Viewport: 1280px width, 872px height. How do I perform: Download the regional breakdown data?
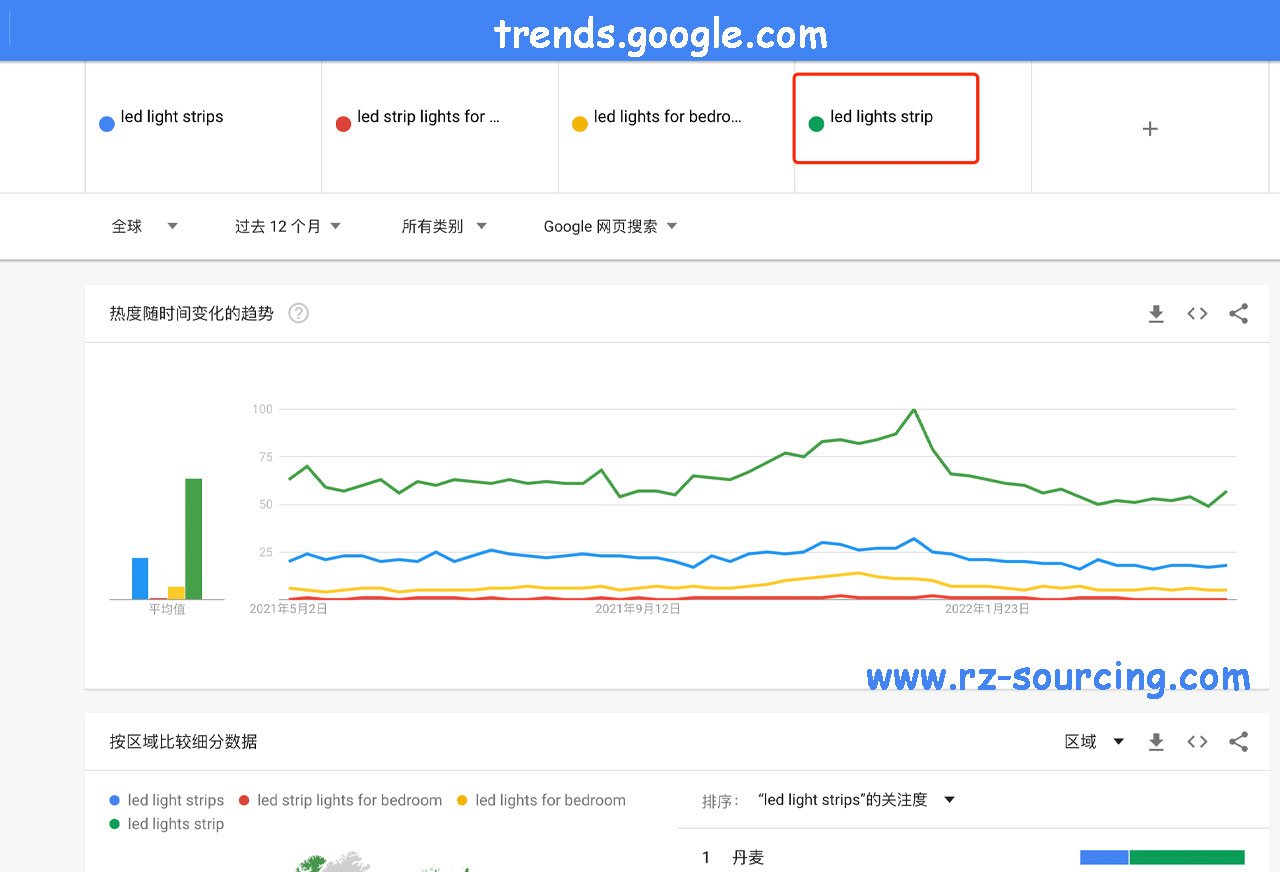pyautogui.click(x=1156, y=742)
